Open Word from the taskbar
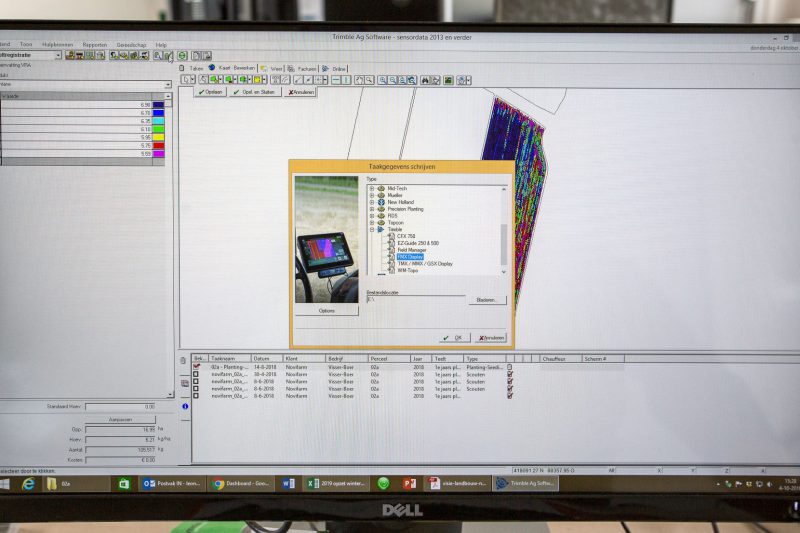Screen dimensions: 800x533 point(288,484)
